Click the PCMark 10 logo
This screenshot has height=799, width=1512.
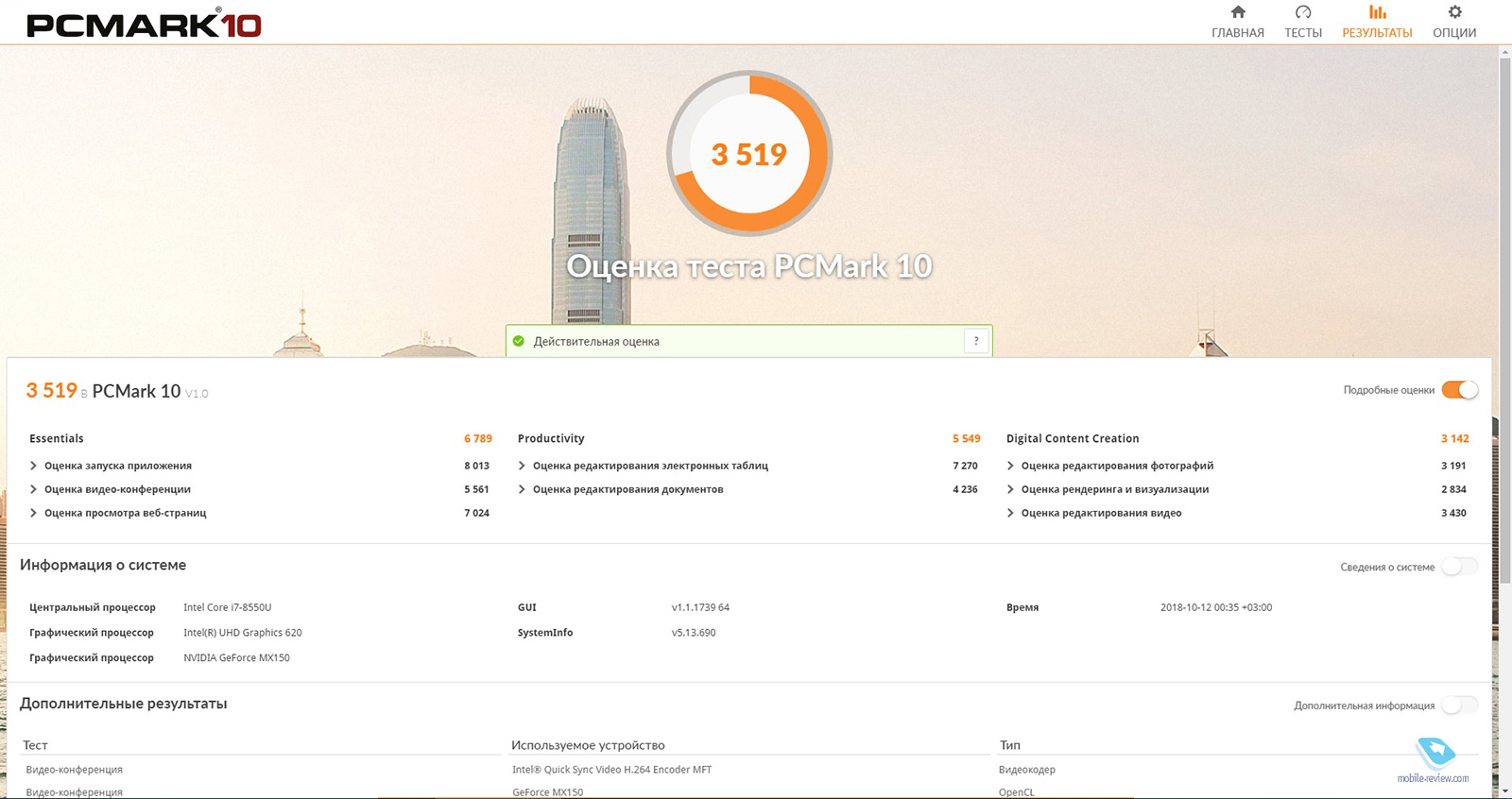(x=144, y=23)
